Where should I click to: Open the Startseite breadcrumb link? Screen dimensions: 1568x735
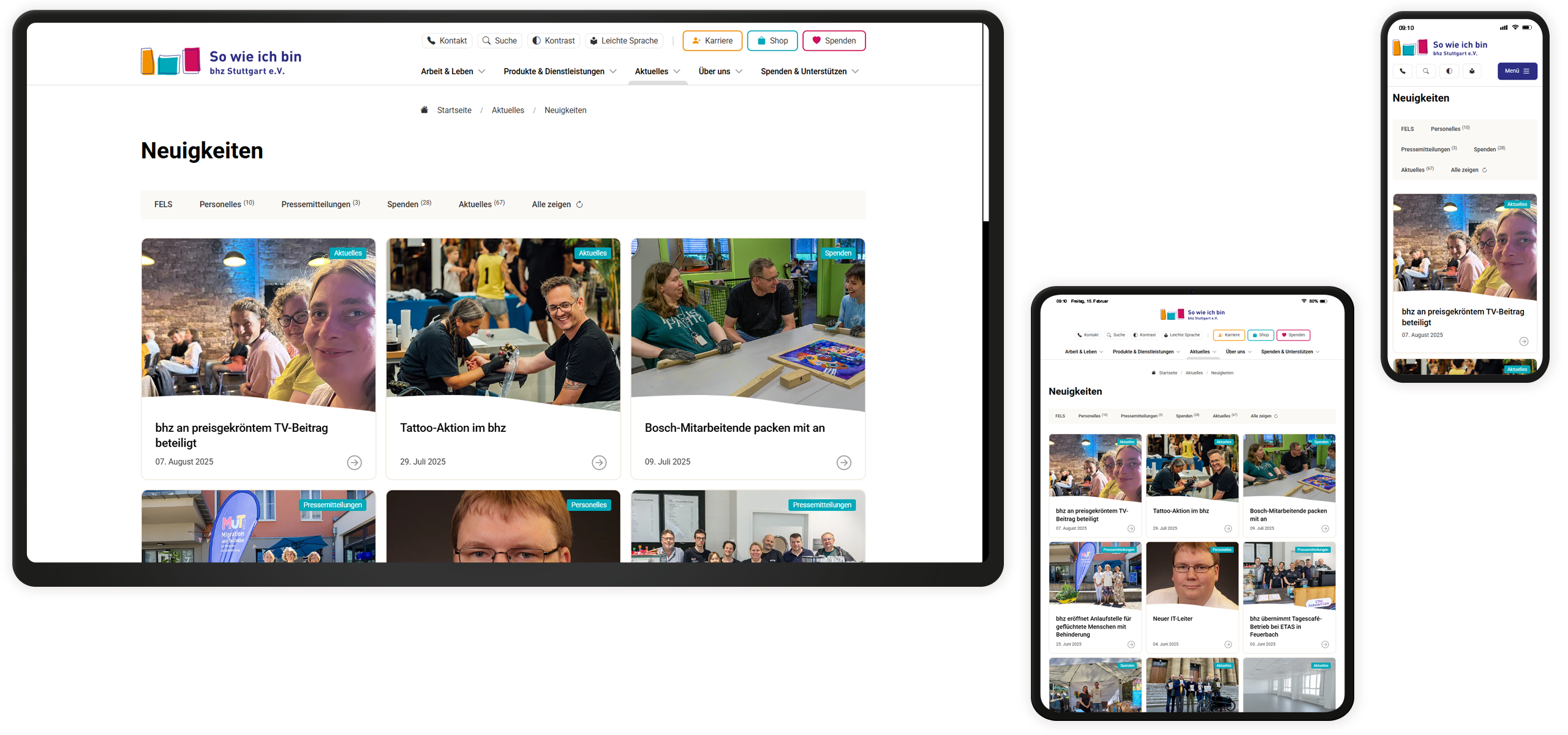pos(454,110)
